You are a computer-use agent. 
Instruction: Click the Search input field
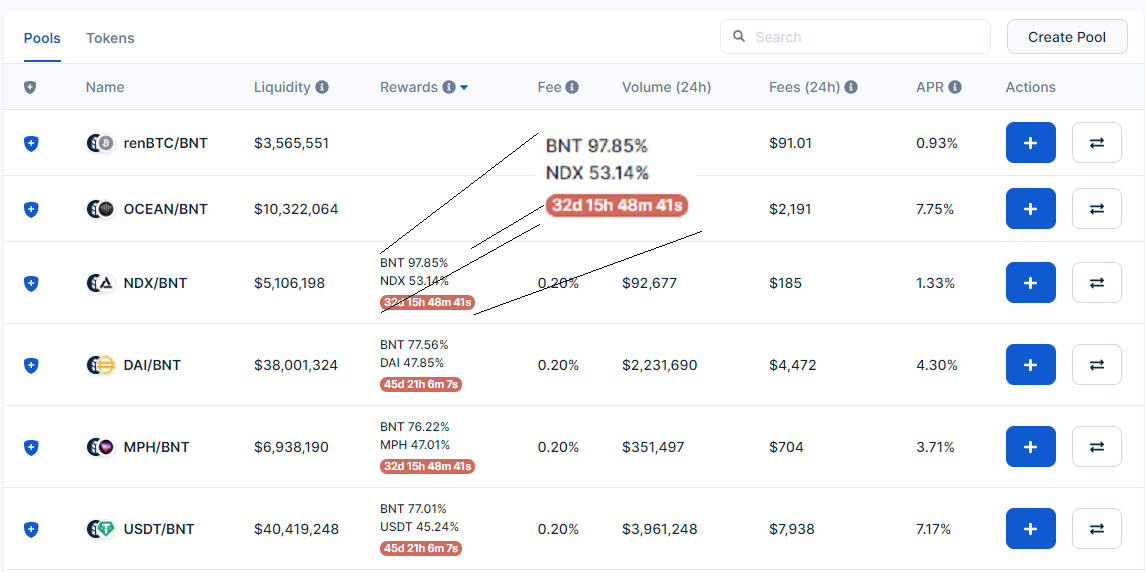[x=855, y=37]
